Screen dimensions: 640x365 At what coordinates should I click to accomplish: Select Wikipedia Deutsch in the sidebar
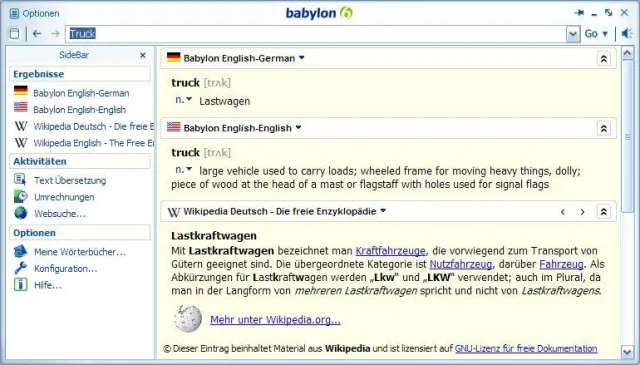93,127
